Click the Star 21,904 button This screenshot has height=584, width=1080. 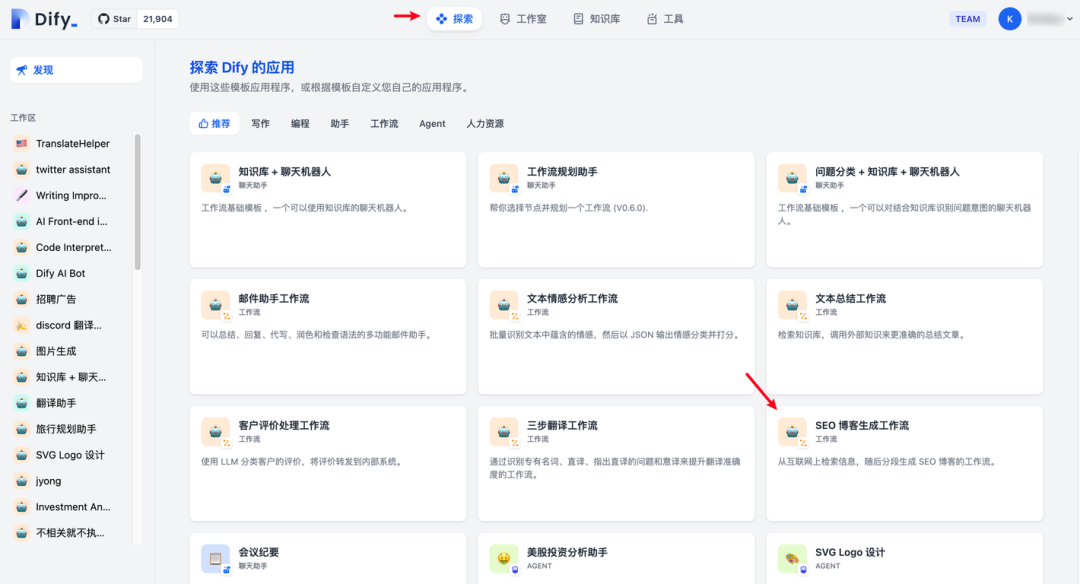point(133,17)
